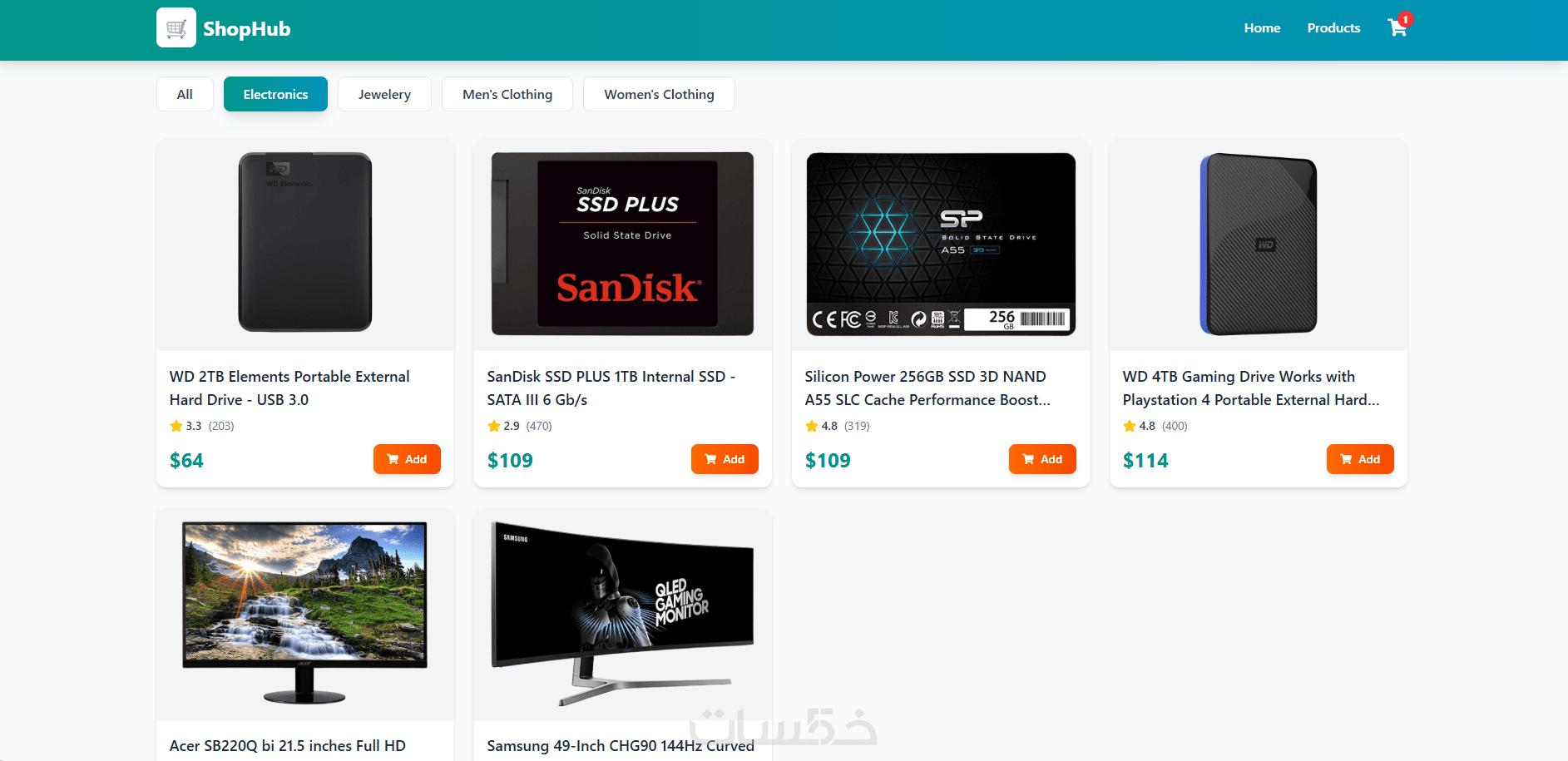Switch to Men's Clothing category

(x=507, y=94)
